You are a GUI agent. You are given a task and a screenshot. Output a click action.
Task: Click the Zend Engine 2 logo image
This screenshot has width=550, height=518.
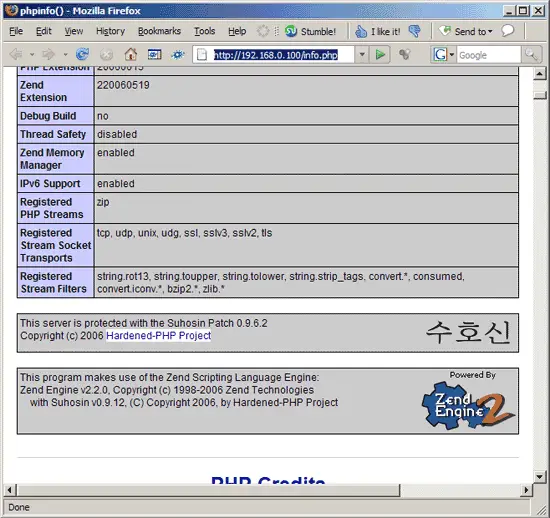coord(468,405)
